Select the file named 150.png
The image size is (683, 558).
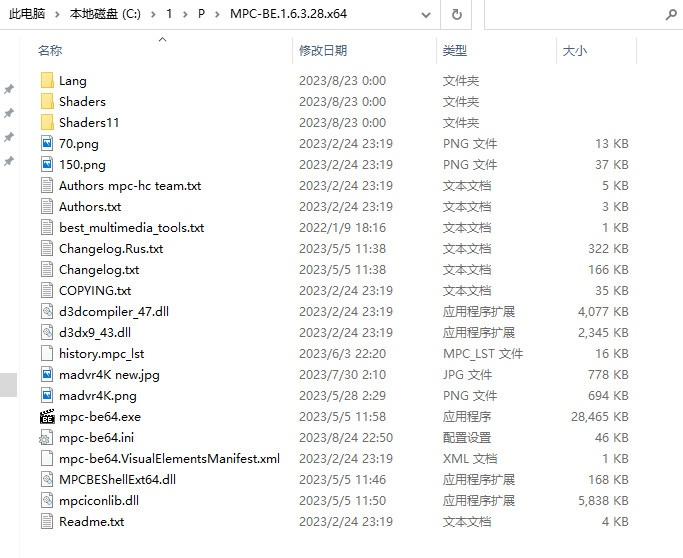82,165
